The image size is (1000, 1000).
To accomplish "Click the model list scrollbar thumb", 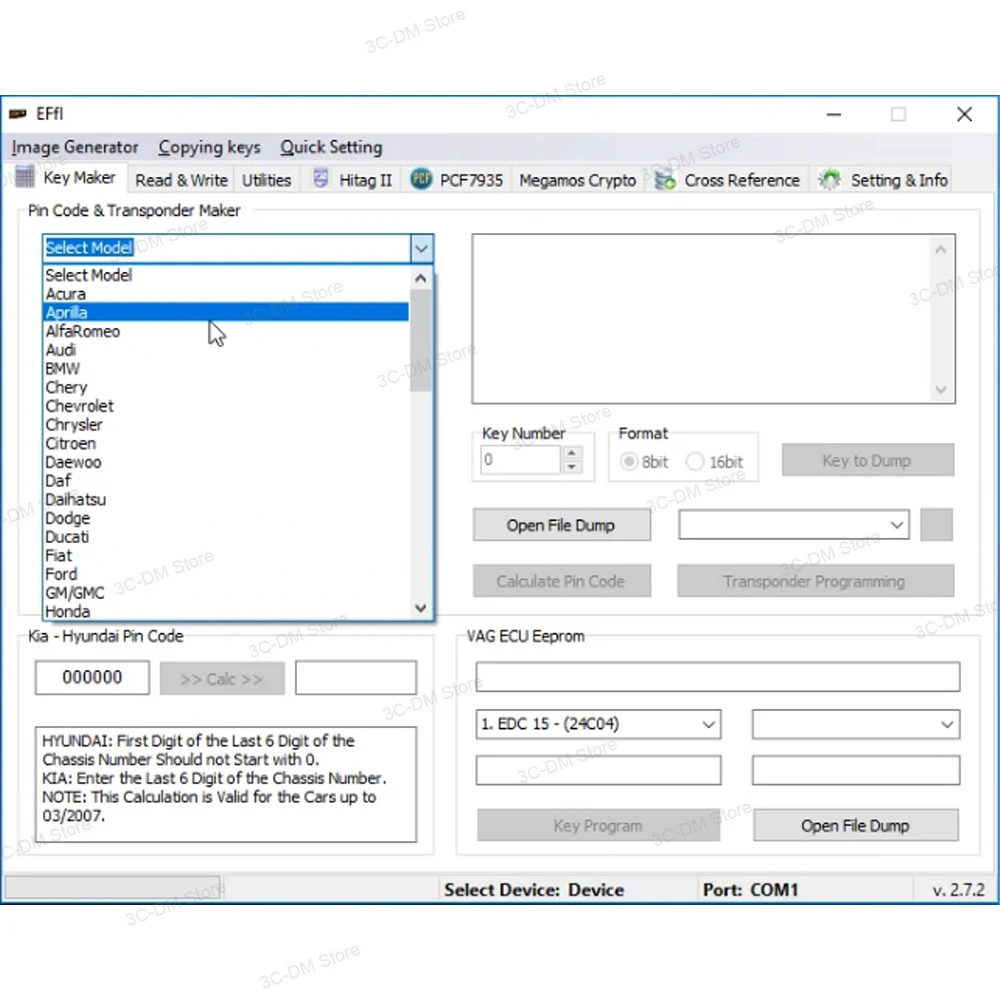I will [x=420, y=340].
